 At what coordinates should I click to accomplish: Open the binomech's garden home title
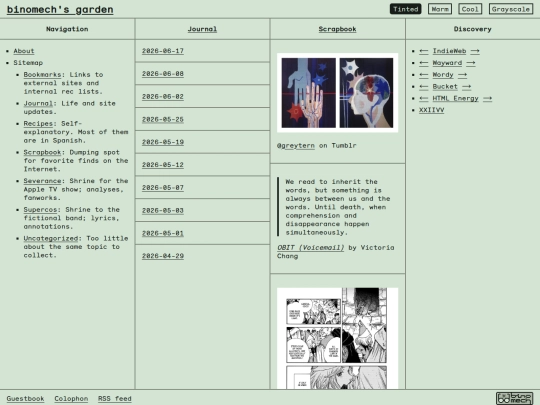pyautogui.click(x=60, y=9)
